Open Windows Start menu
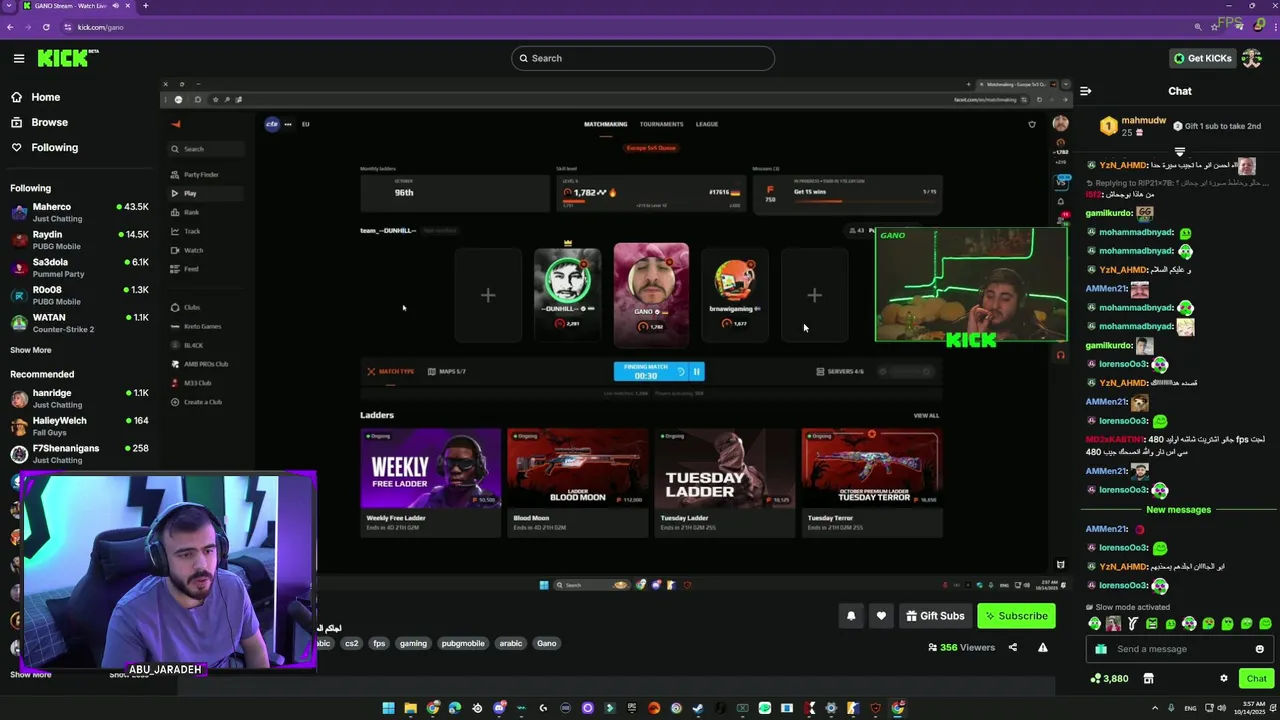The image size is (1280, 720). coord(388,708)
